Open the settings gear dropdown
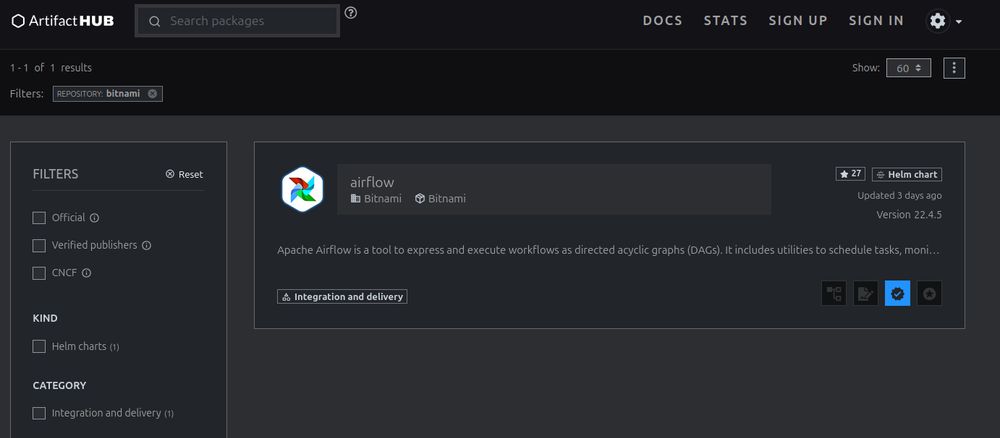1000x438 pixels. (x=944, y=21)
